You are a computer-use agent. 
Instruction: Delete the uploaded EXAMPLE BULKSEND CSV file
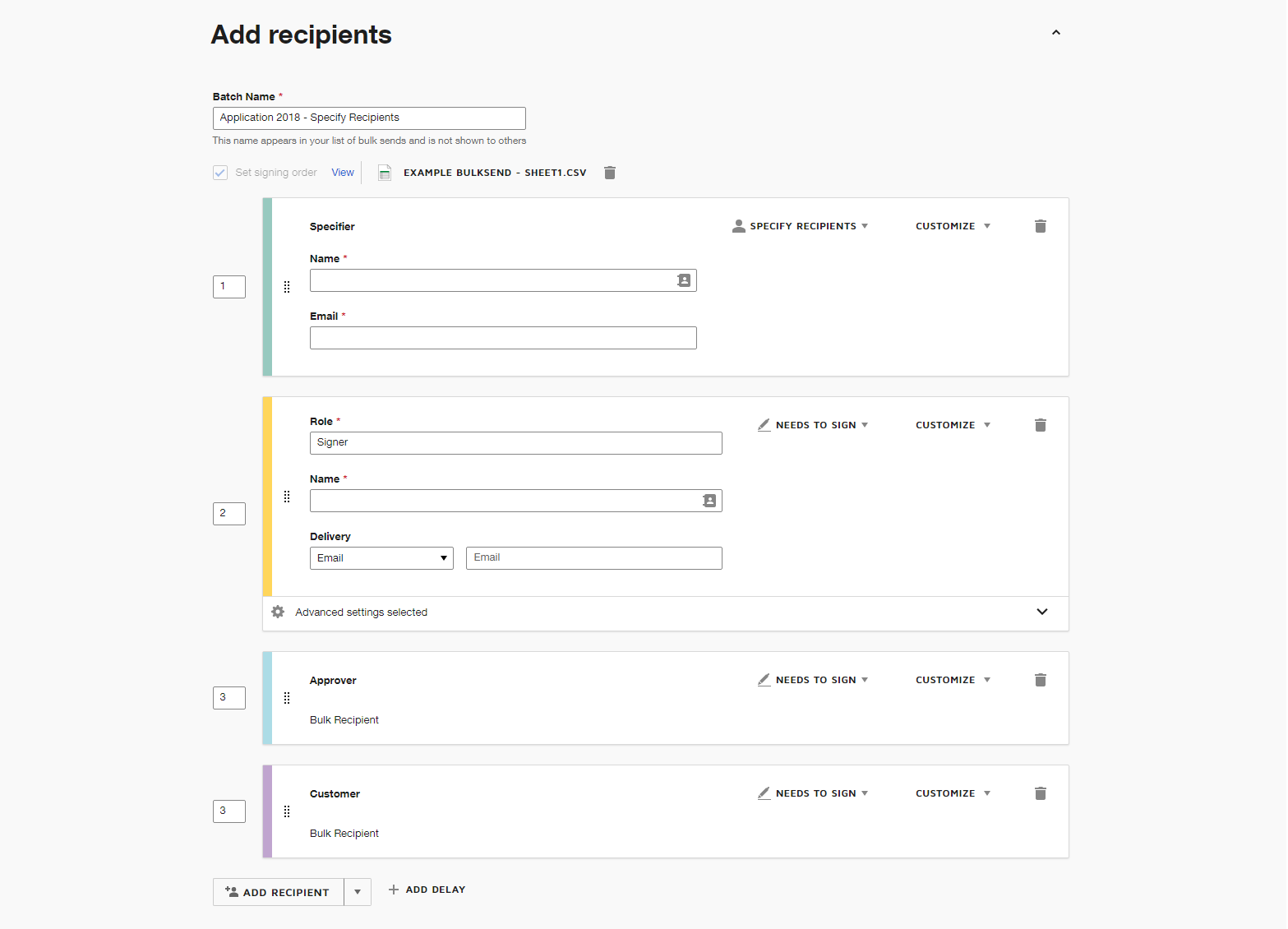click(x=609, y=173)
